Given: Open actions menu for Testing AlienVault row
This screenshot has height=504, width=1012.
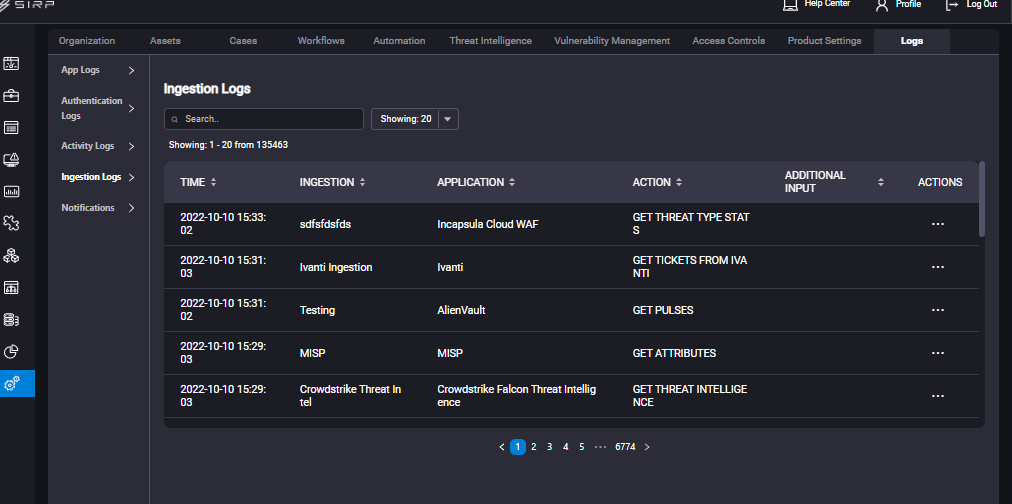Looking at the screenshot, I should pyautogui.click(x=938, y=310).
